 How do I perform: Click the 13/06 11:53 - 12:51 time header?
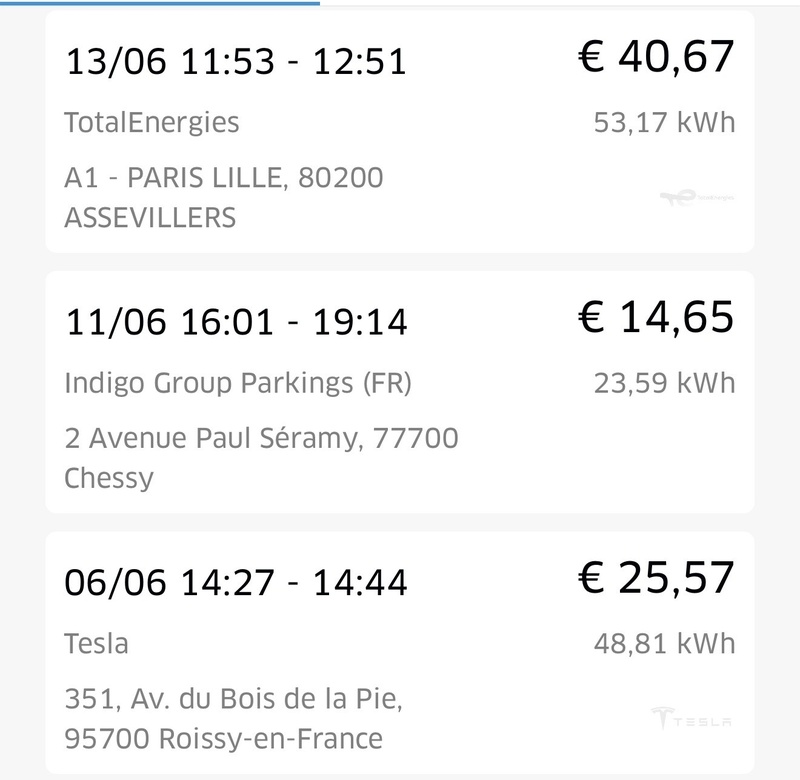click(236, 62)
